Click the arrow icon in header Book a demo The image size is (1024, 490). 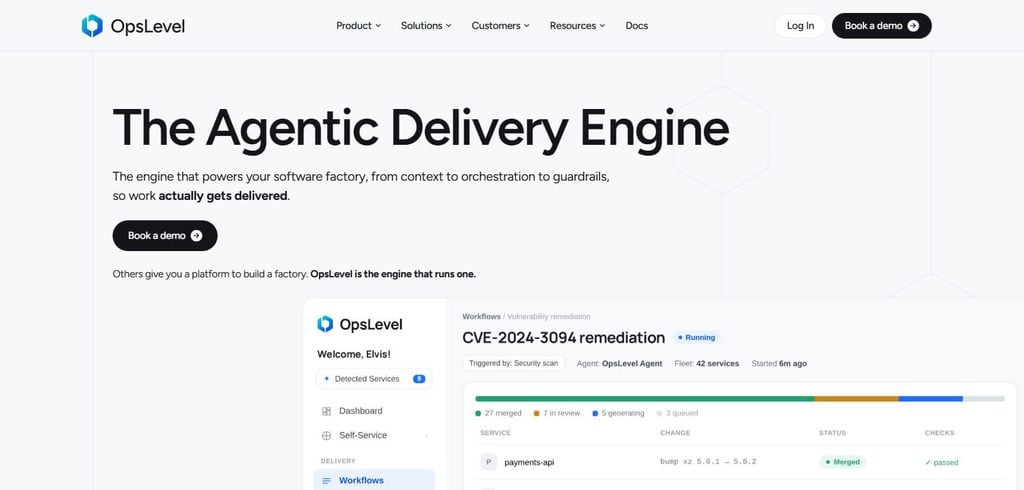(x=913, y=25)
